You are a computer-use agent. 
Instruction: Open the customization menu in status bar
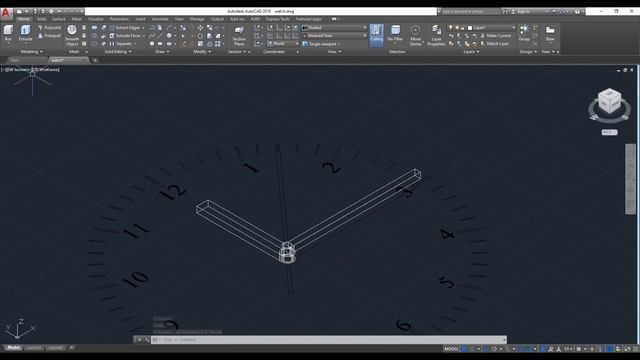(x=635, y=349)
